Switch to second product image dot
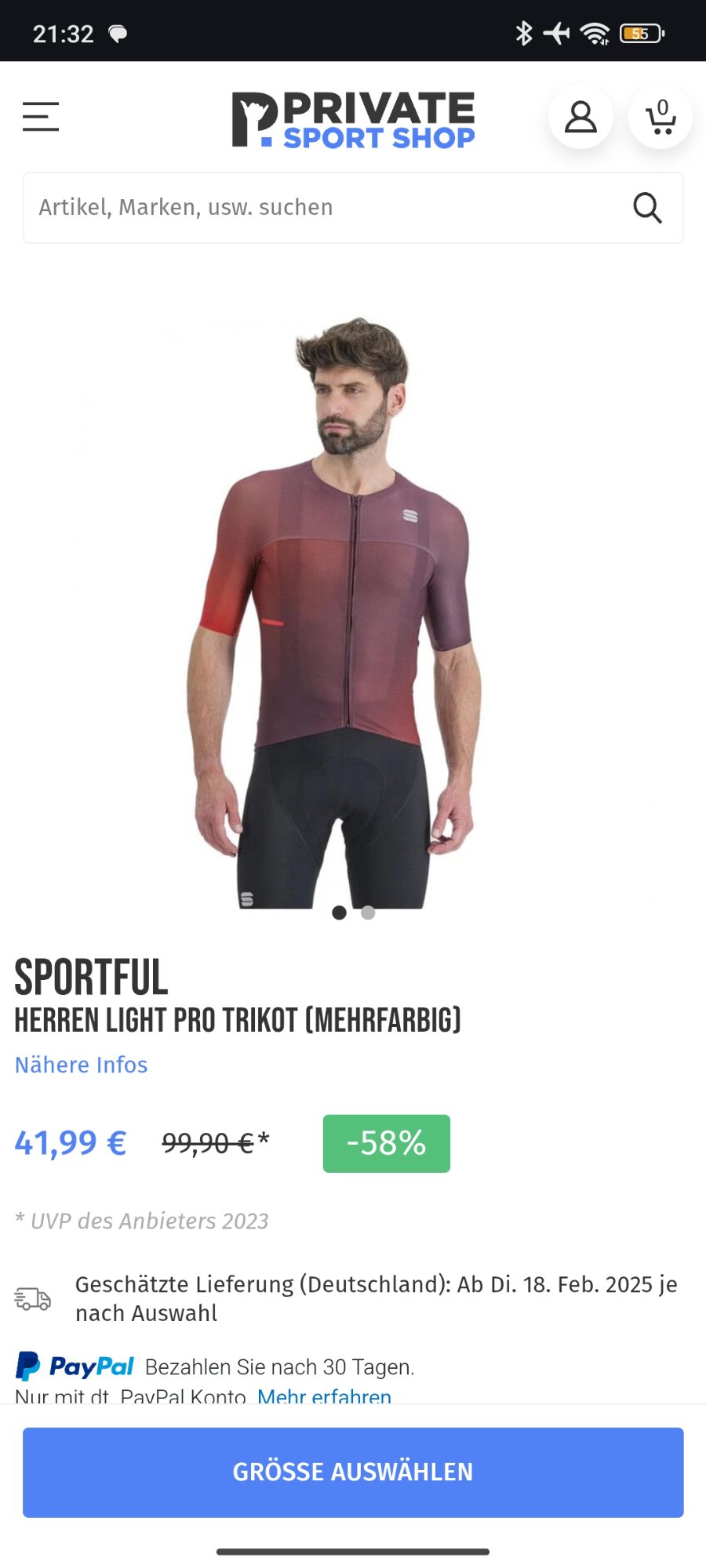The height and width of the screenshot is (1568, 706). point(368,913)
